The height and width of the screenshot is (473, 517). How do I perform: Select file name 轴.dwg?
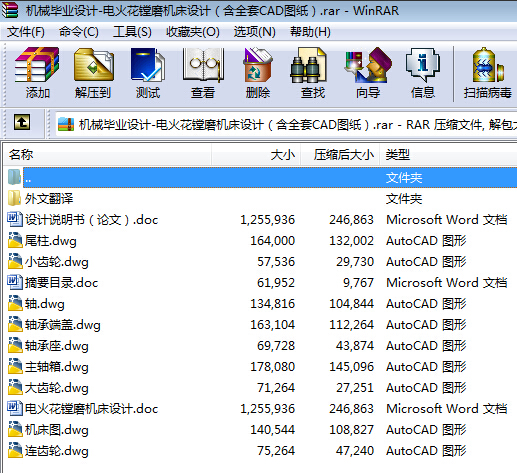pyautogui.click(x=45, y=304)
